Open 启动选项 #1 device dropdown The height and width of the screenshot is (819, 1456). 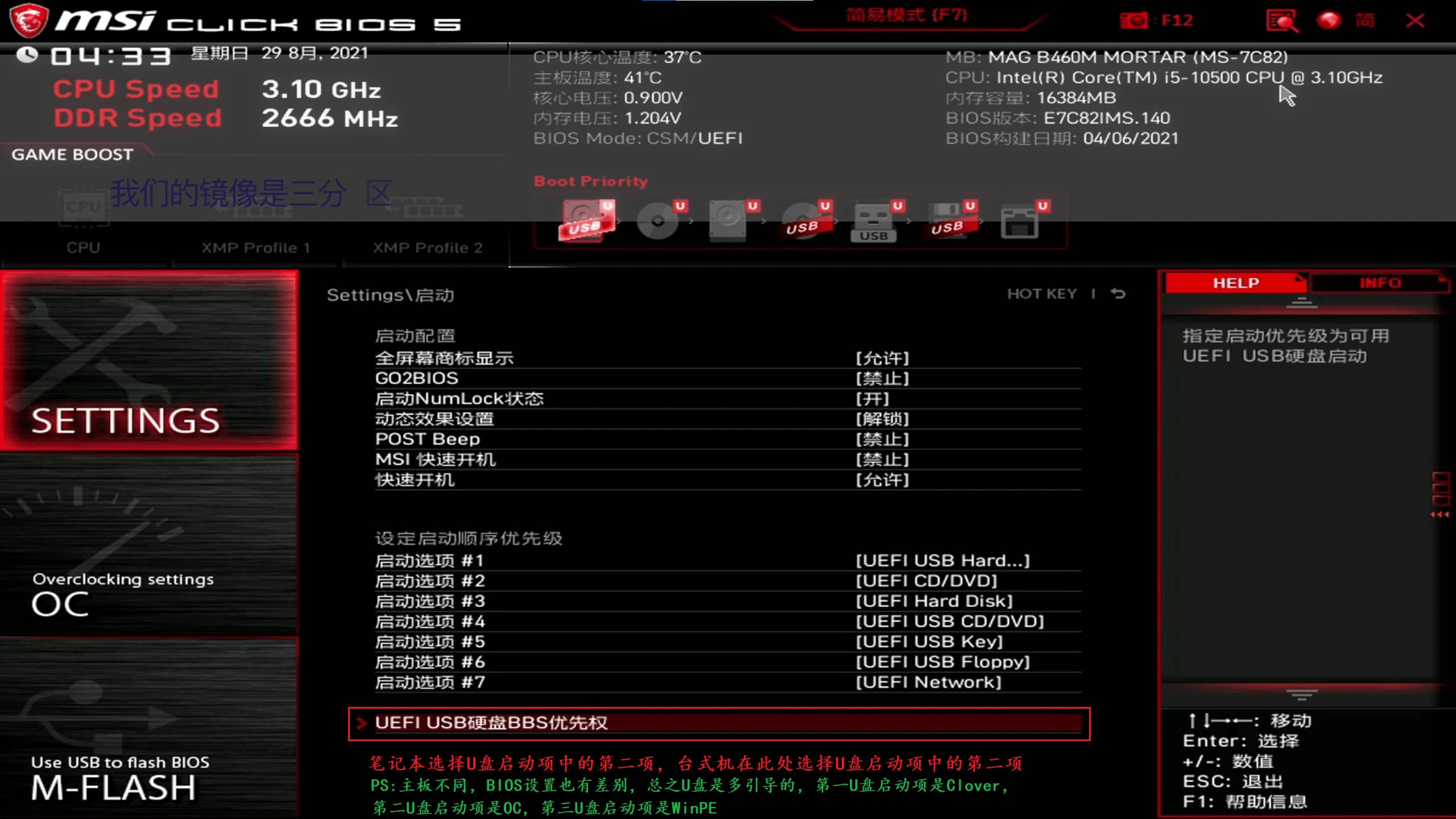tap(942, 561)
